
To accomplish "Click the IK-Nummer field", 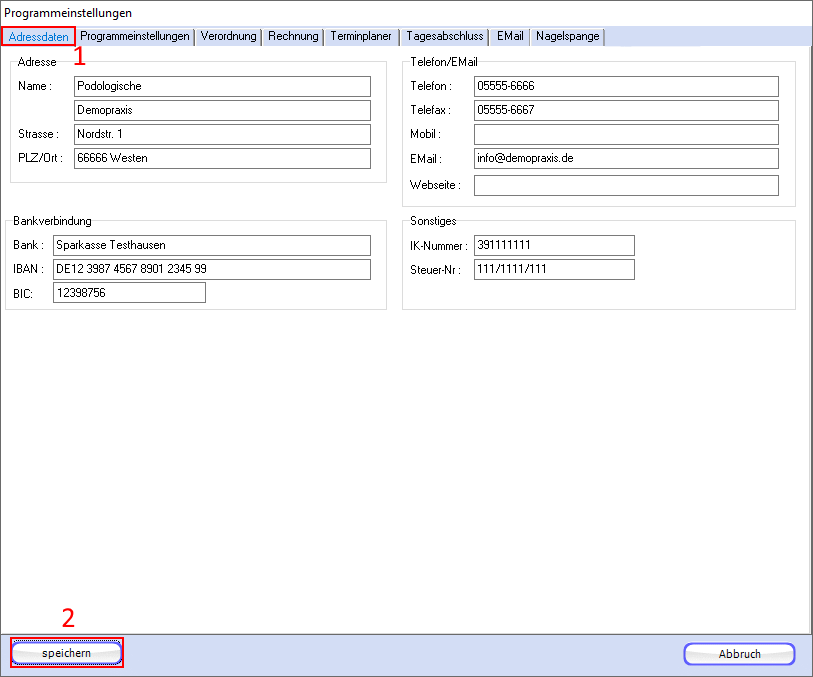I will (554, 245).
